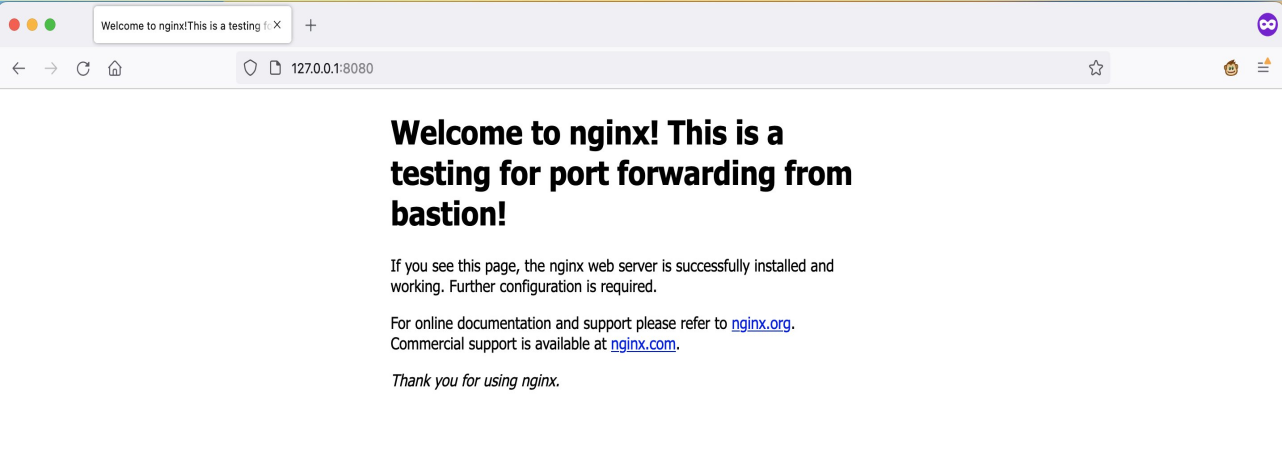Click the 'Thank you for using nginx' text
Viewport: 1282px width, 454px height.
tap(475, 381)
